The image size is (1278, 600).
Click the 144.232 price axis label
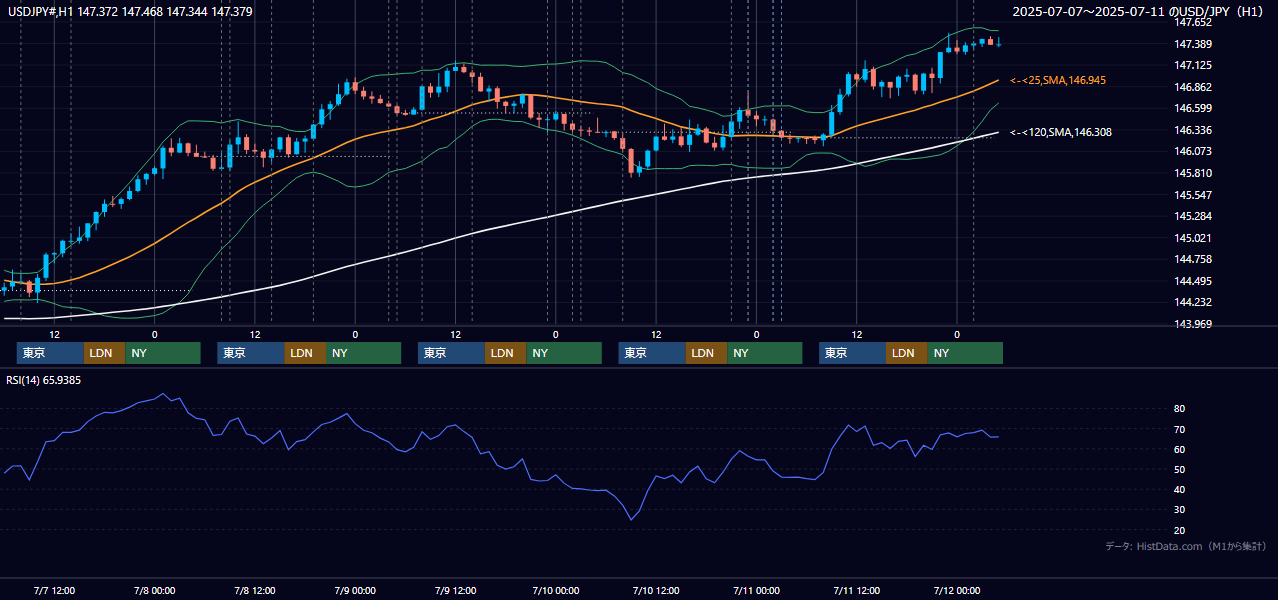click(x=1194, y=302)
